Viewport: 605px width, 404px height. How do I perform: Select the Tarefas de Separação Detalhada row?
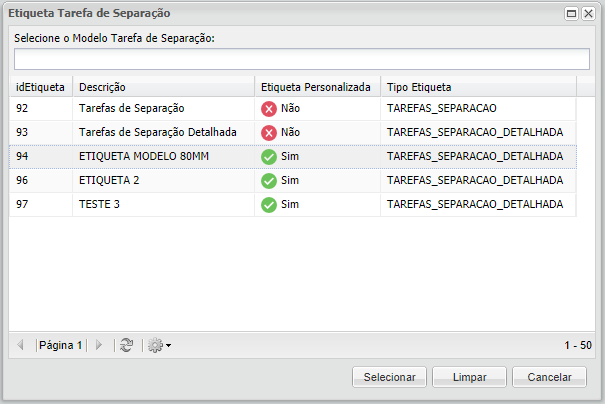tap(157, 132)
